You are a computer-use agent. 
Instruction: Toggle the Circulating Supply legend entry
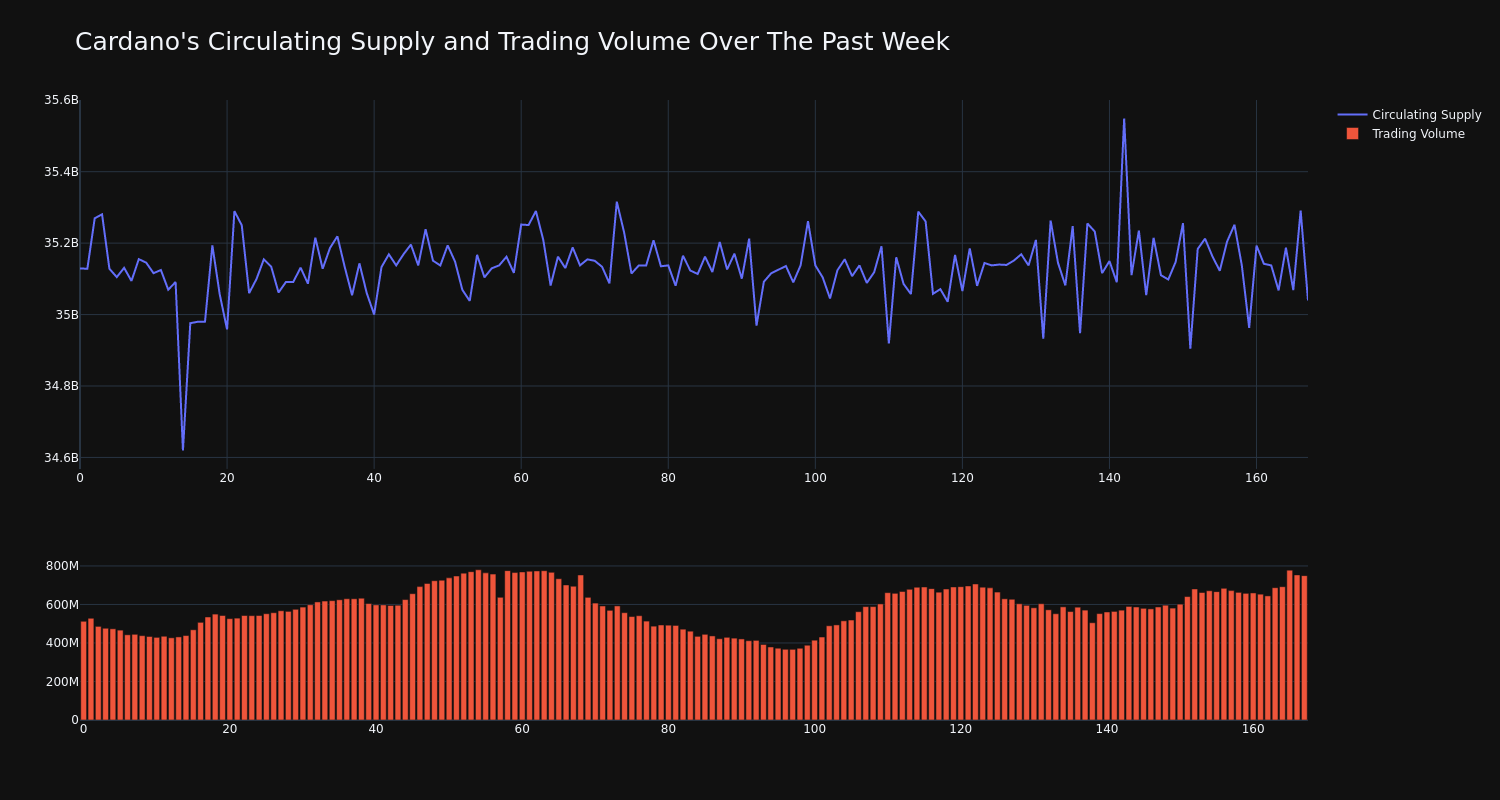click(1409, 115)
